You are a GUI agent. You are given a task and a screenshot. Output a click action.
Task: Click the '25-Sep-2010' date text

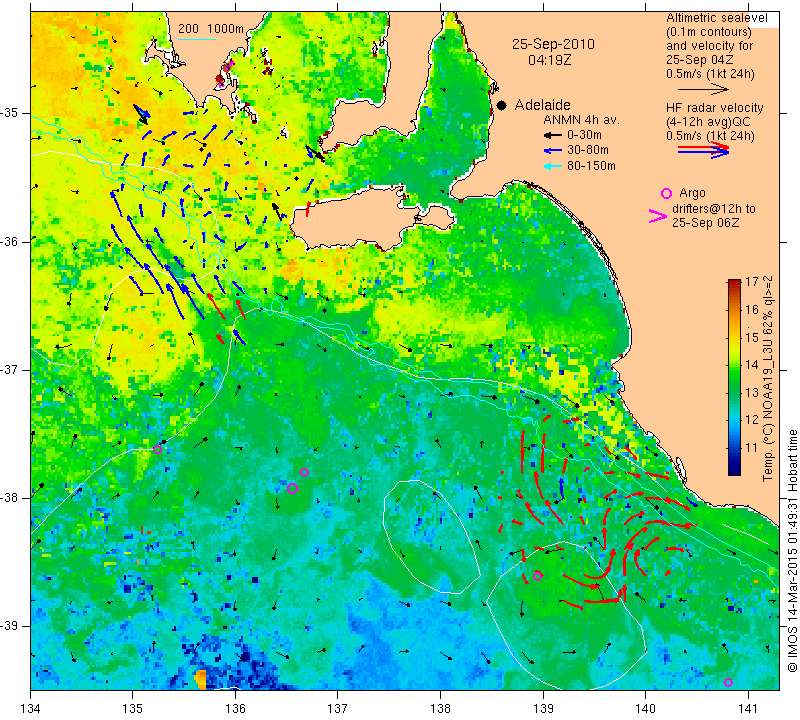click(x=553, y=44)
